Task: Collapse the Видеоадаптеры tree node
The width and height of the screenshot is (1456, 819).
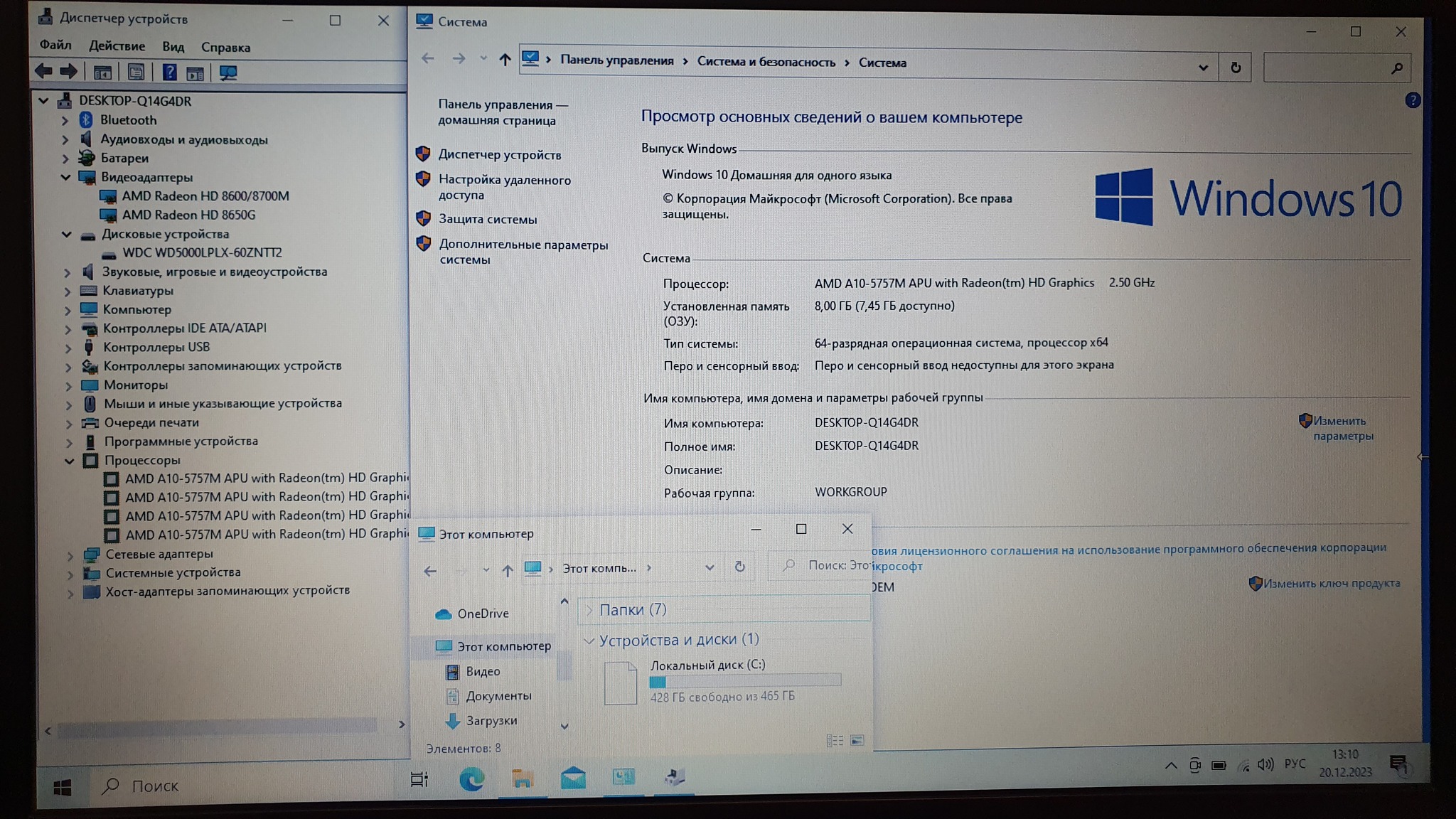Action: [65, 177]
